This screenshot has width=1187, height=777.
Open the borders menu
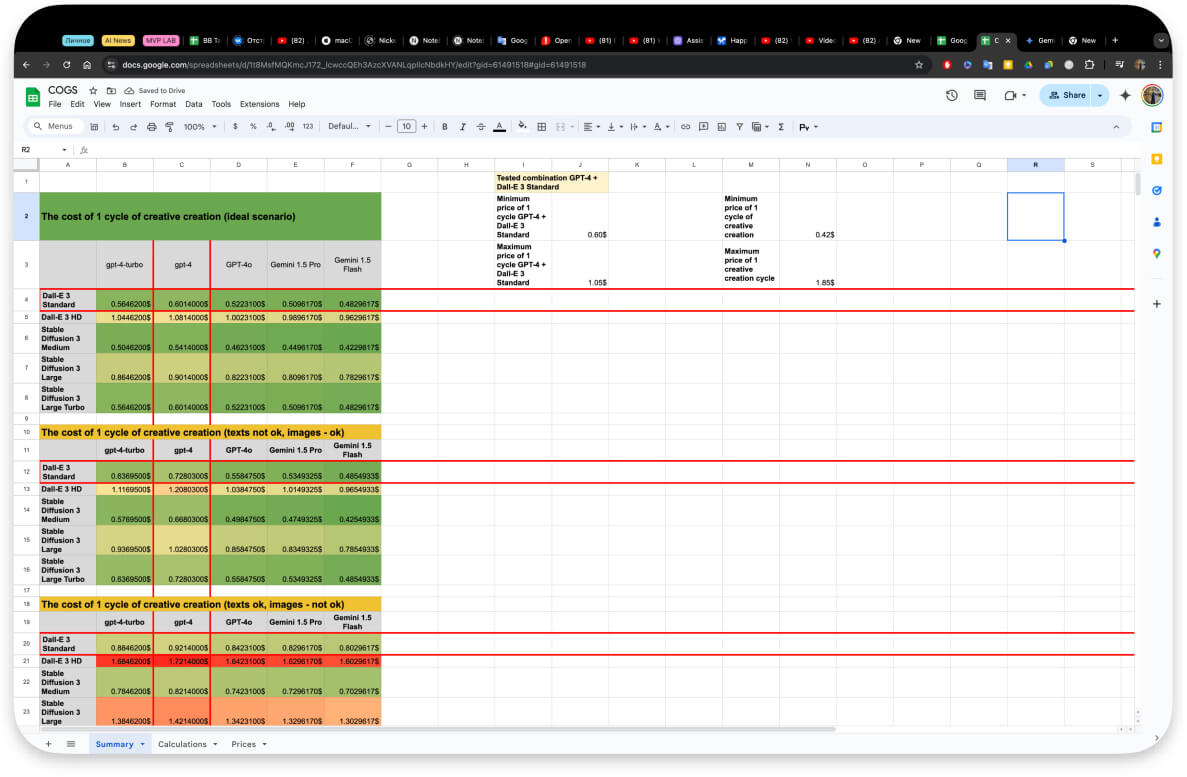point(541,127)
